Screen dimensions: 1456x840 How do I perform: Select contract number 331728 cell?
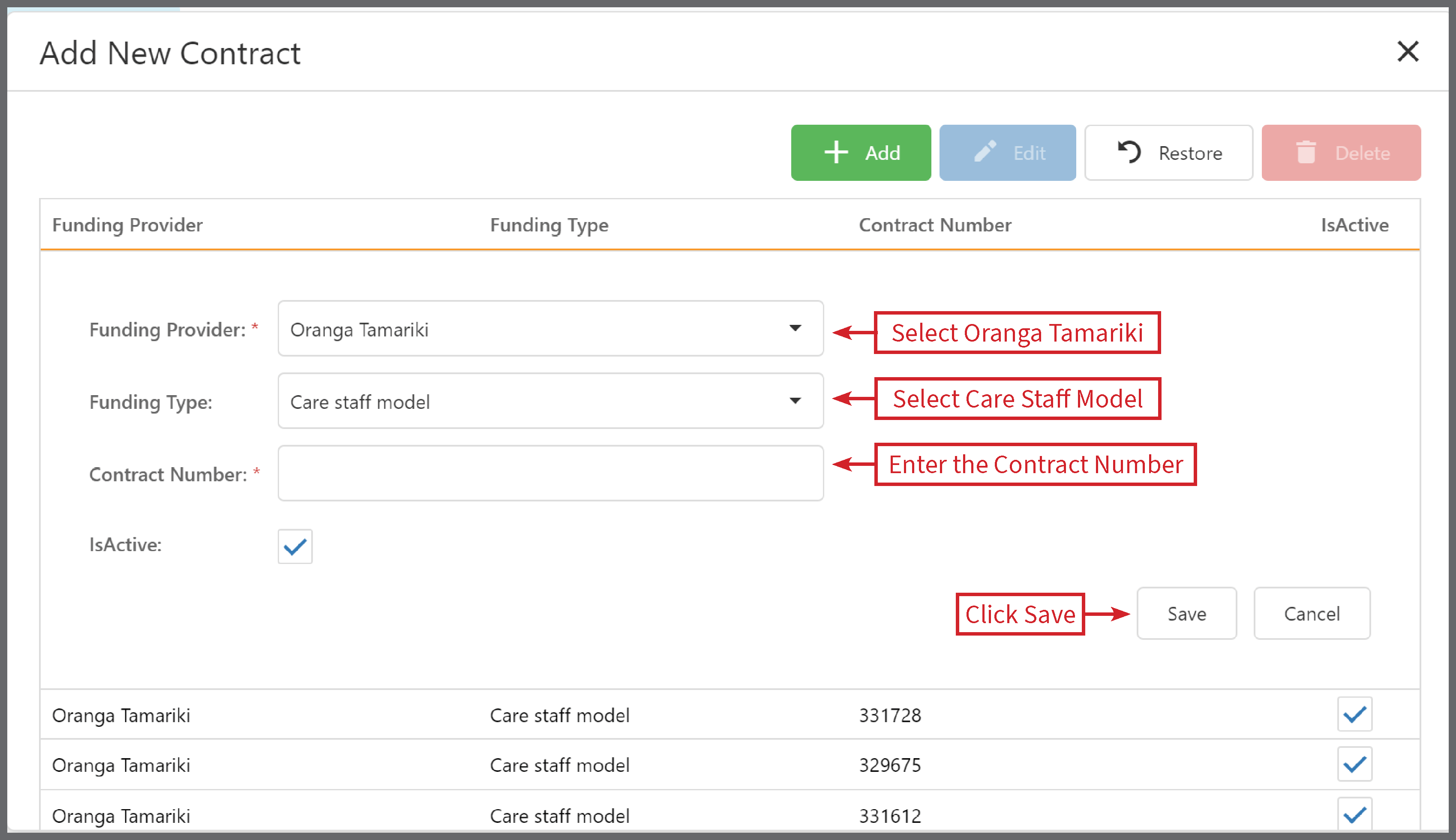click(890, 715)
